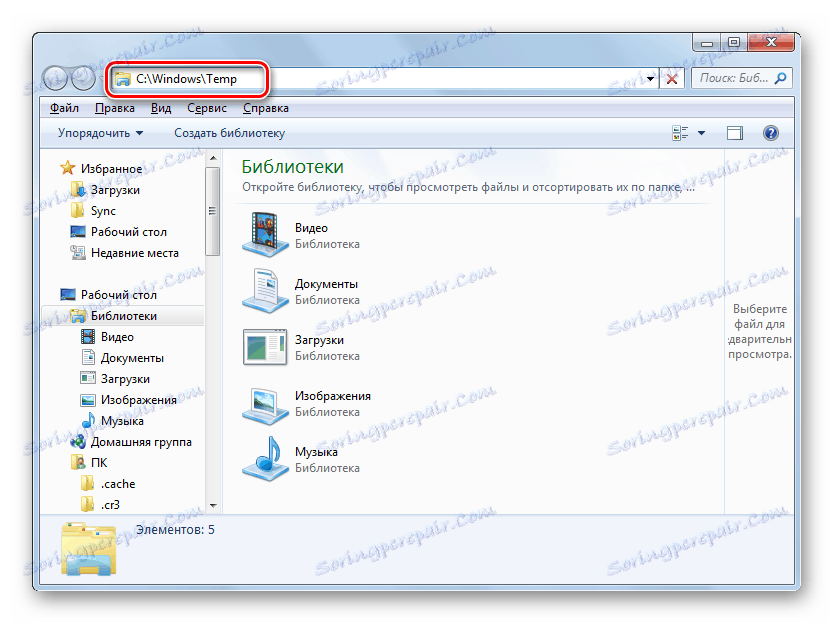Click the navigation pane scroll down arrow
The height and width of the screenshot is (624, 834).
[x=213, y=505]
